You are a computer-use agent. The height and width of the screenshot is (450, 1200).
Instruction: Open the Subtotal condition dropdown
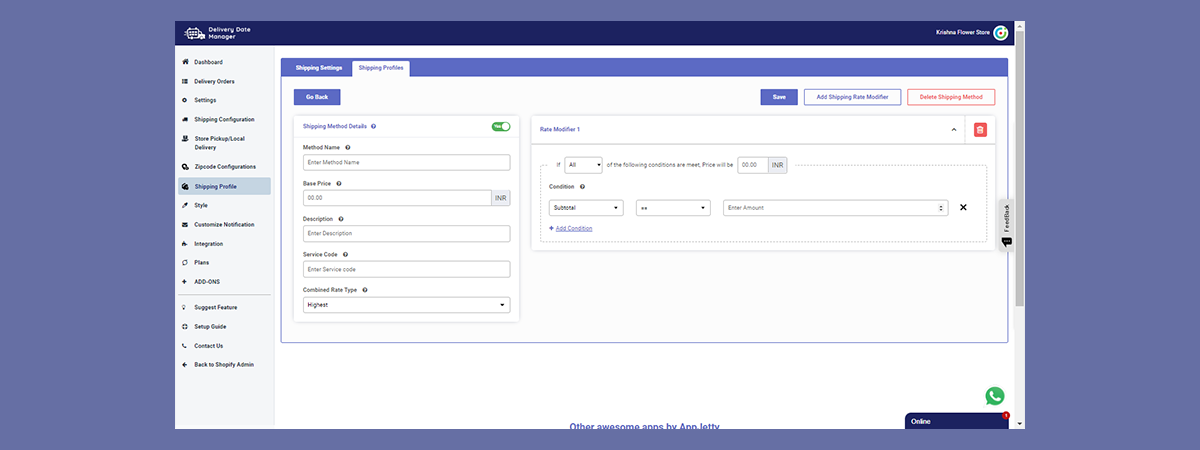585,208
